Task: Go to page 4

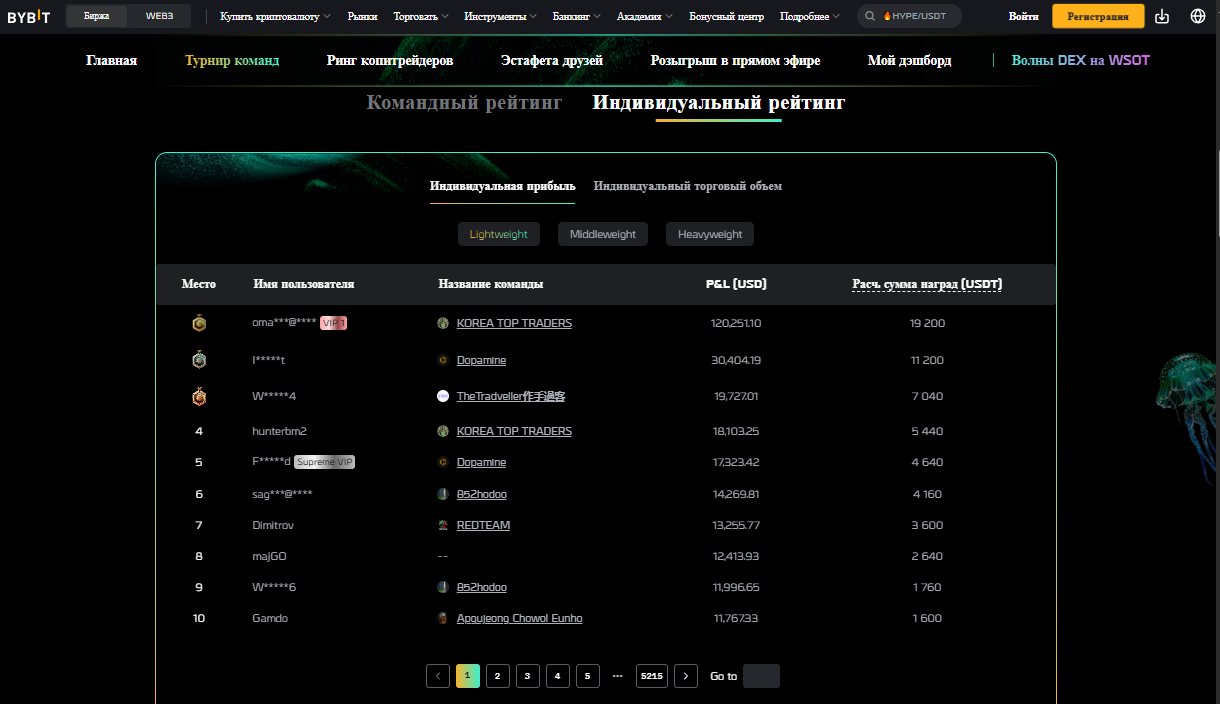Action: tap(558, 676)
